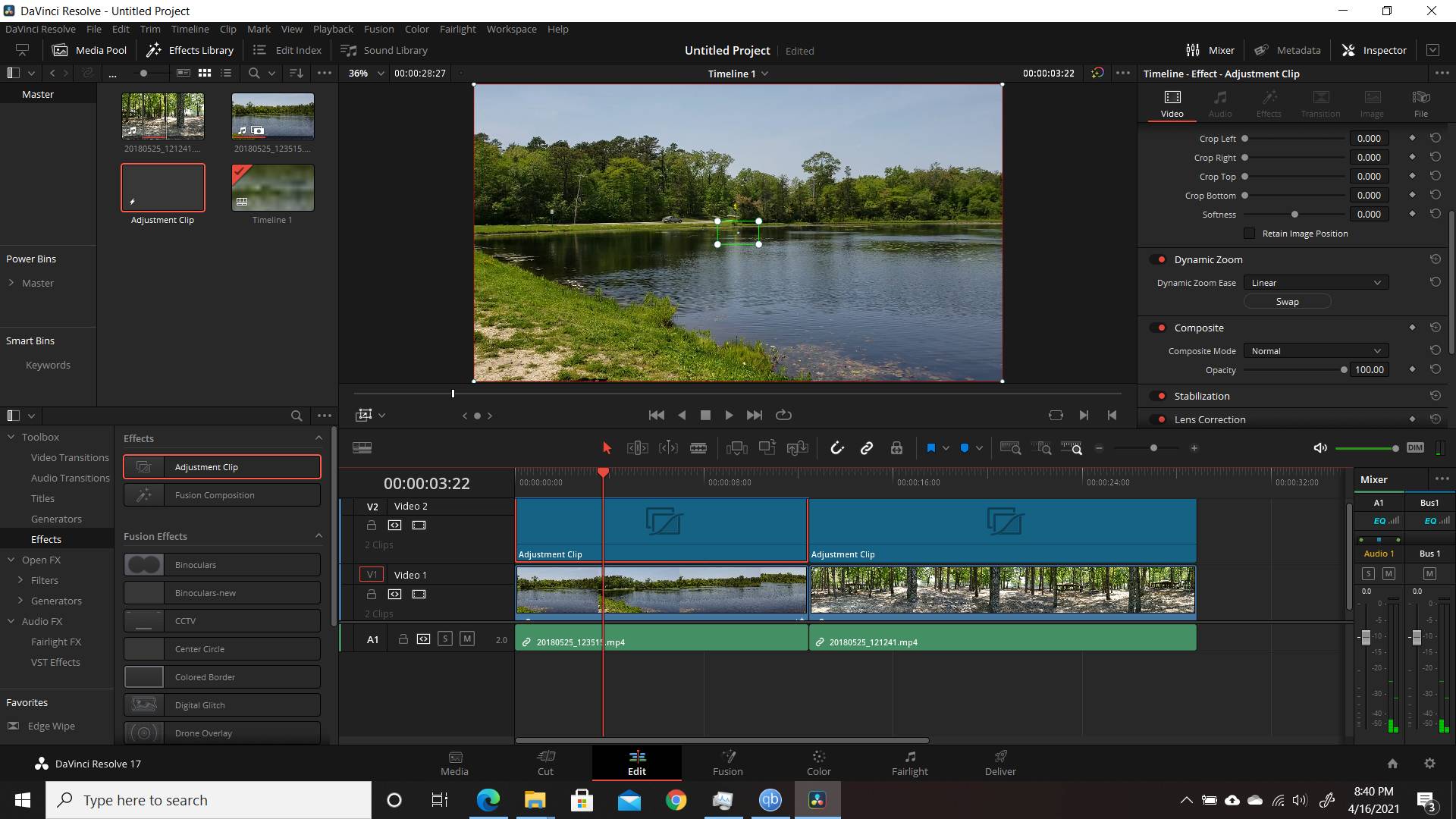Open the Workspace menu
The height and width of the screenshot is (819, 1456).
(511, 29)
